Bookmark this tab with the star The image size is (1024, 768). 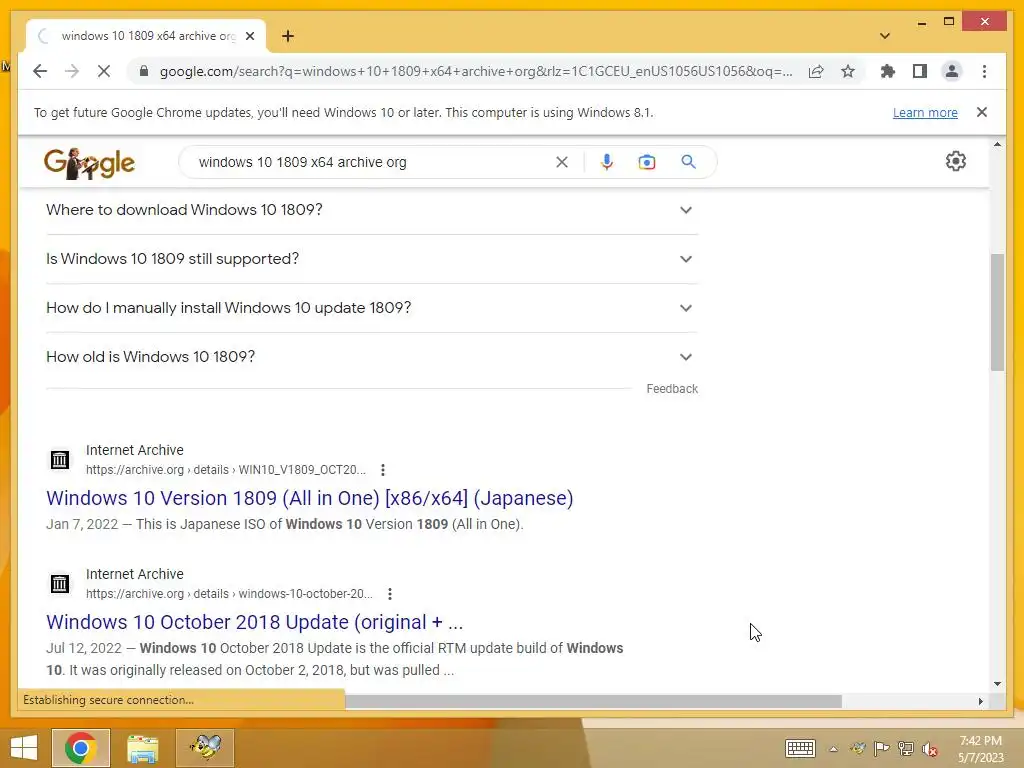[x=848, y=71]
